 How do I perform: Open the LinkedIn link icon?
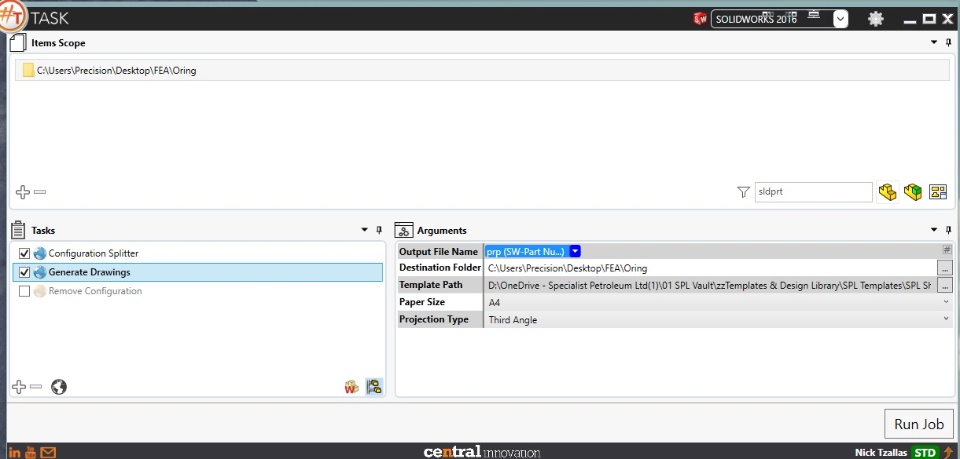[15, 453]
